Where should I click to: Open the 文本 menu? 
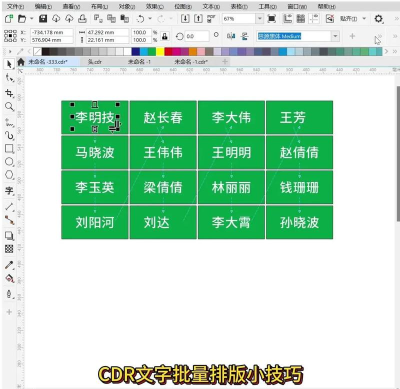tap(211, 6)
